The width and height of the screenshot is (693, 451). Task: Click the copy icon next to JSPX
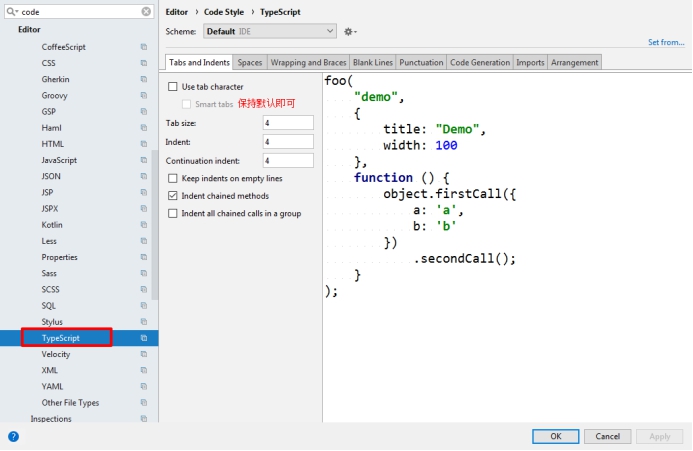coord(144,209)
